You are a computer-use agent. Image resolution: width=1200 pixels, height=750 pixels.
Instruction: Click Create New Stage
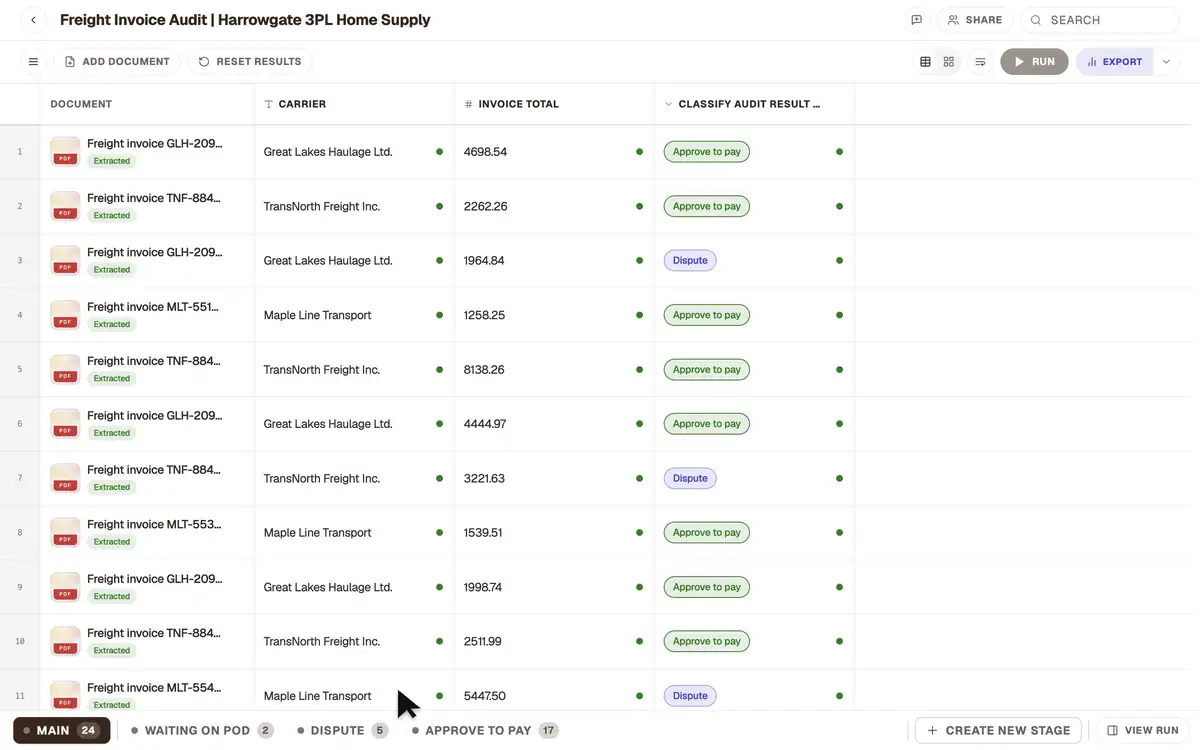point(999,731)
